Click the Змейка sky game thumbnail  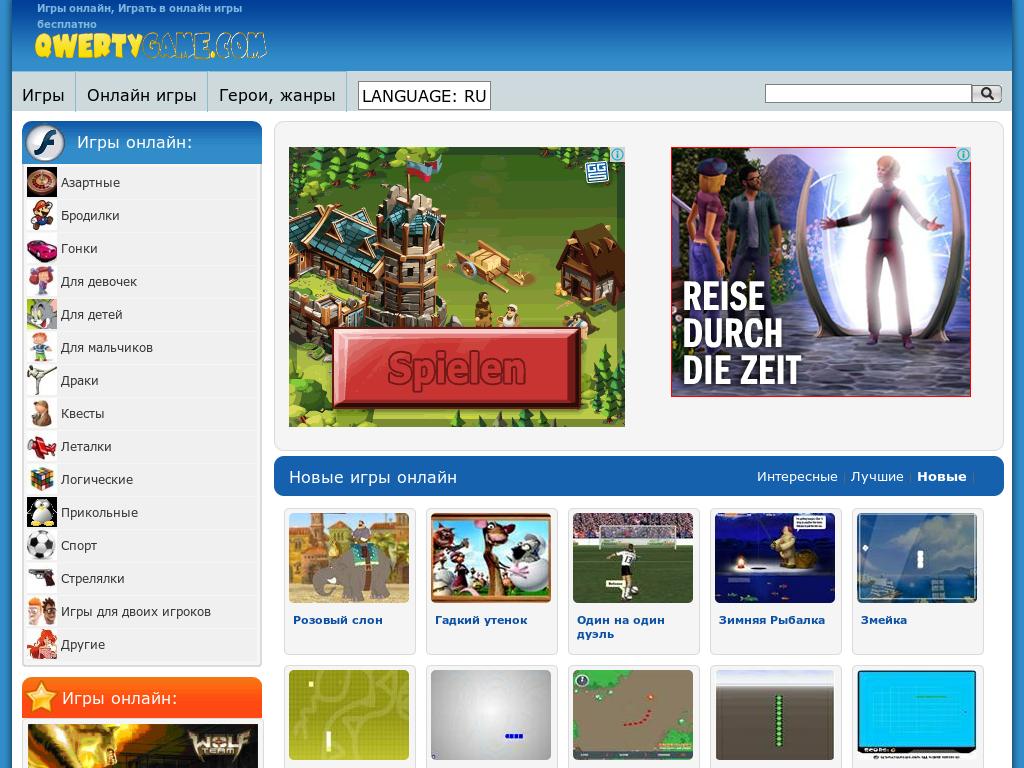point(917,558)
